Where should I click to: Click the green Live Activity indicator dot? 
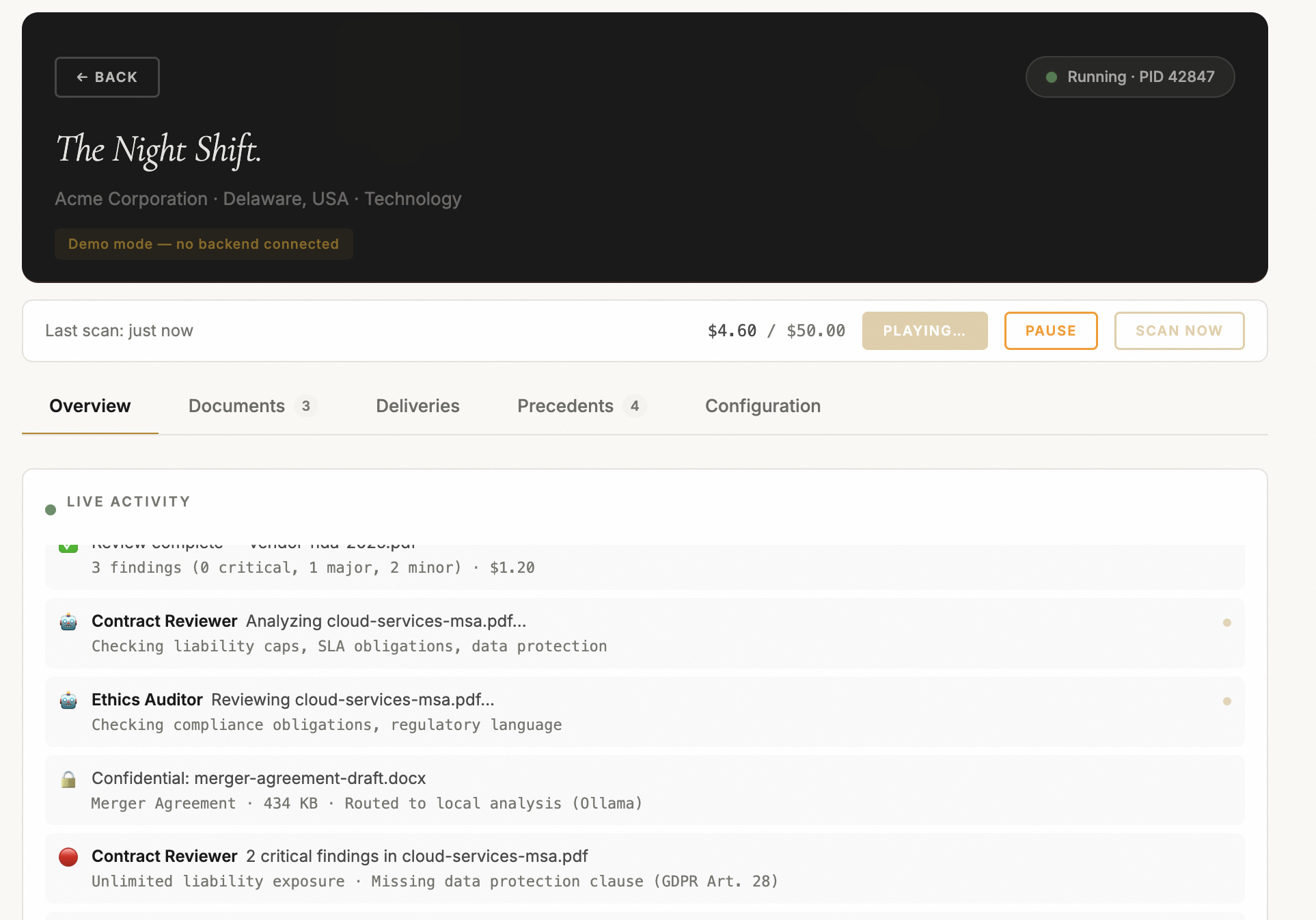point(51,510)
